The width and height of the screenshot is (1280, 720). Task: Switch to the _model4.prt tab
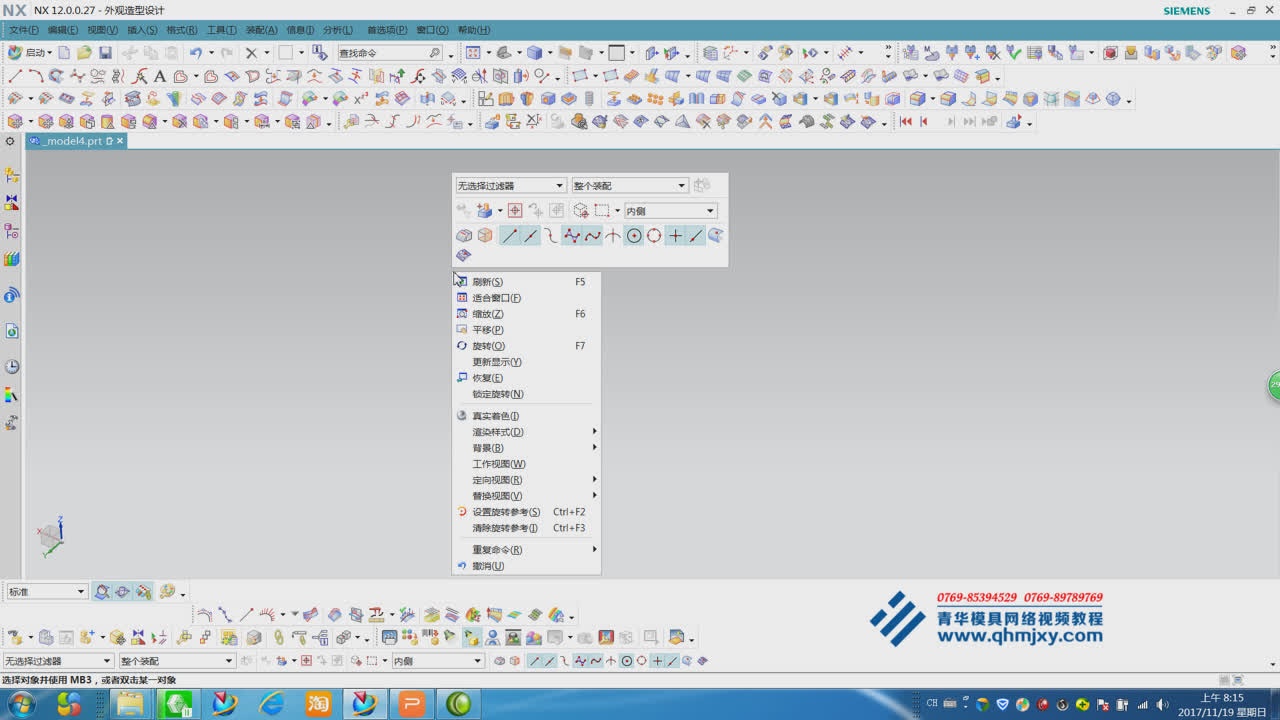point(75,141)
